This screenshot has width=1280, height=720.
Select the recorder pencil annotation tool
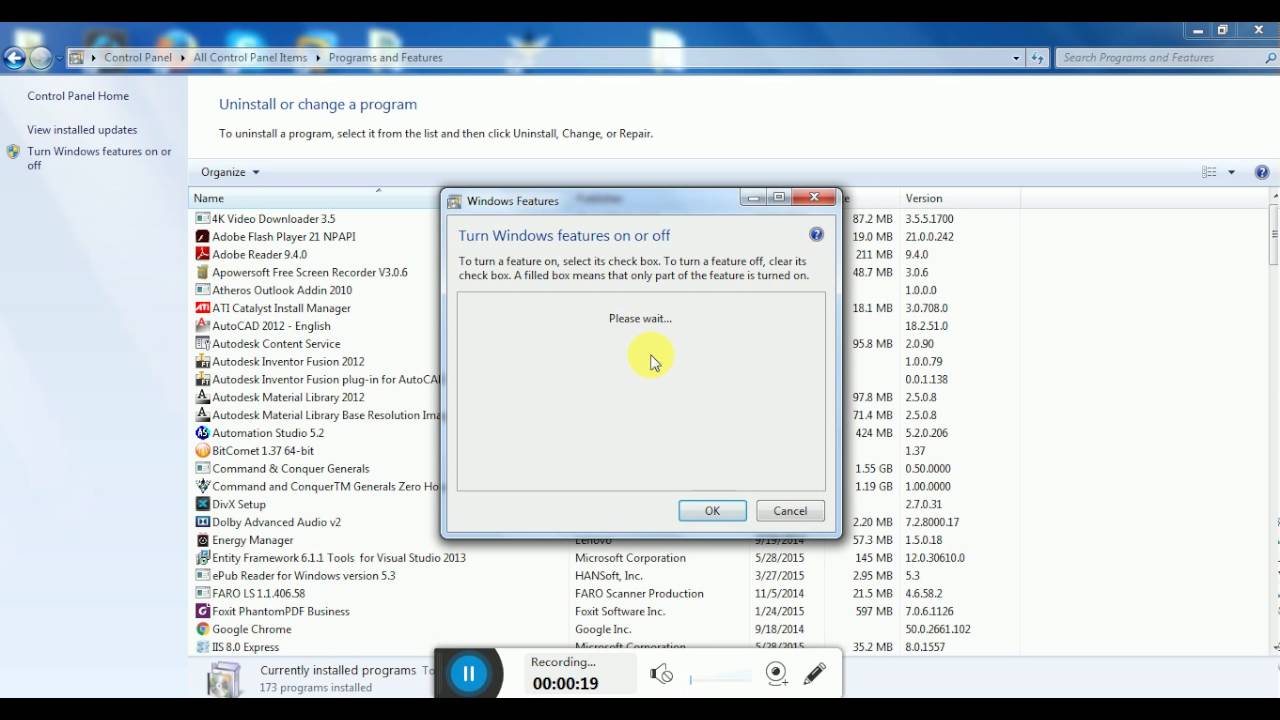pyautogui.click(x=814, y=673)
